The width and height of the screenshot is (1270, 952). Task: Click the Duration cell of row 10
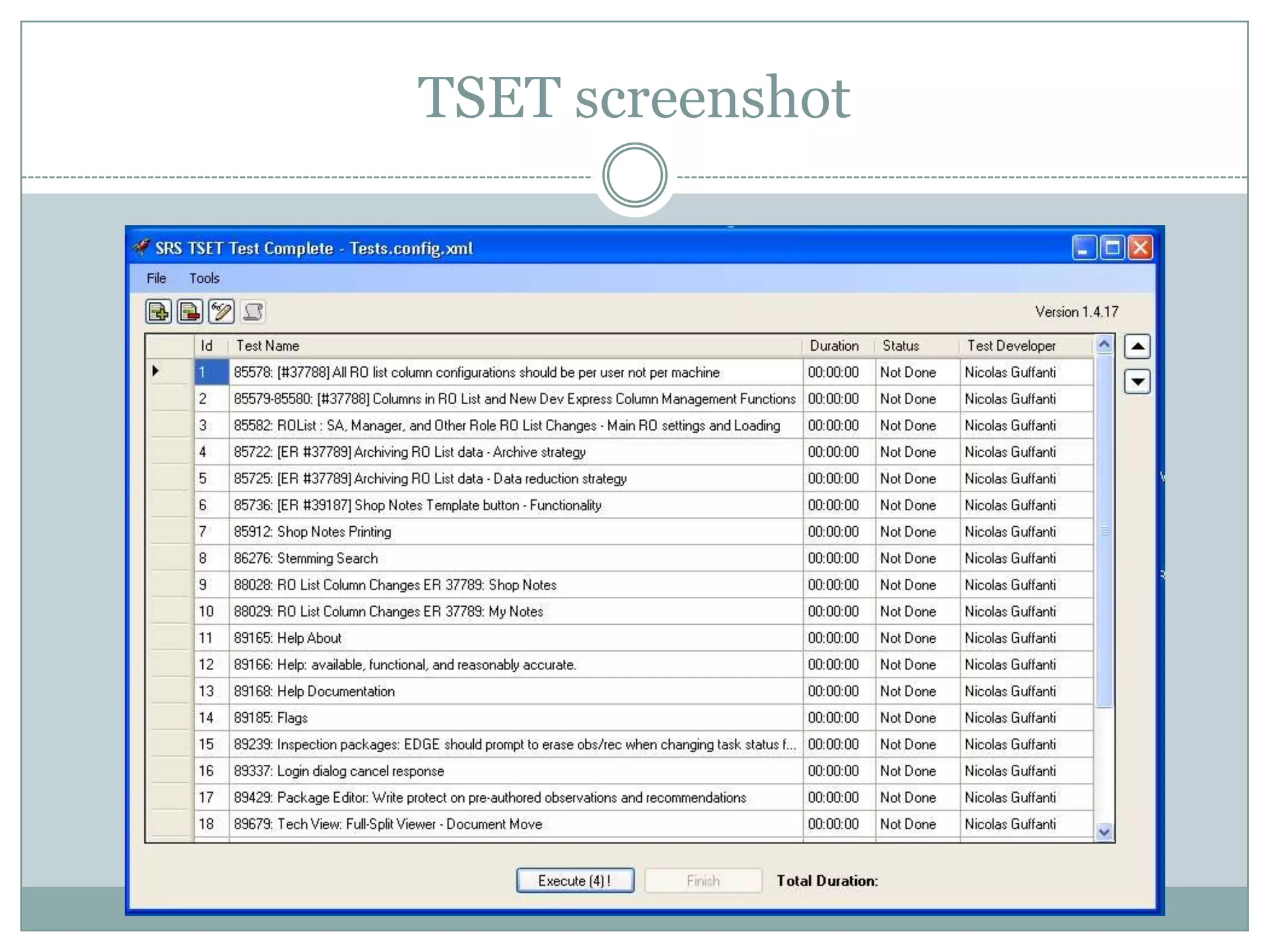[839, 612]
